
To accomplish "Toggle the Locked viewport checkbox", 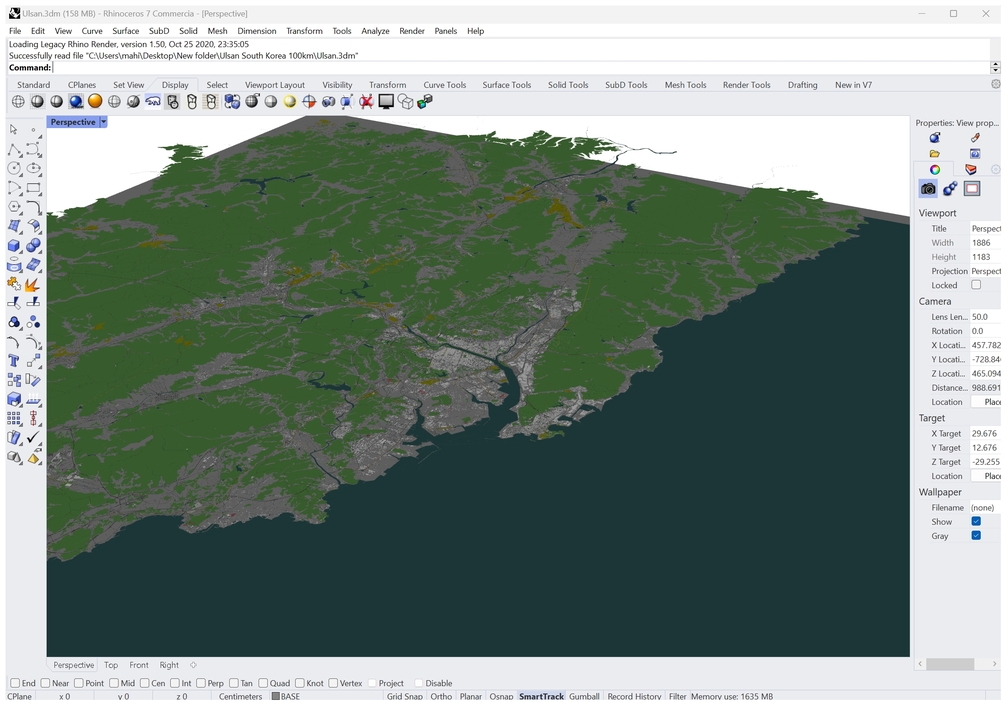I will (x=976, y=285).
